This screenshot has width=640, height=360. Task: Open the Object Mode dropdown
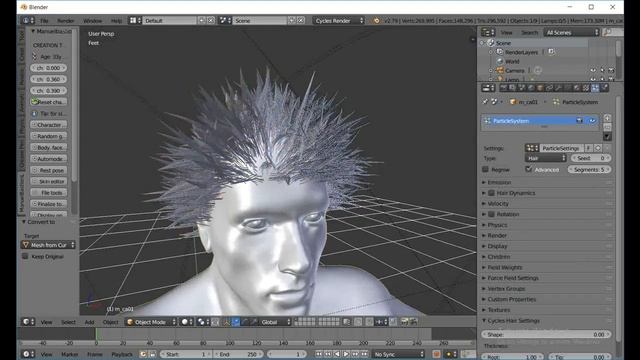click(x=151, y=322)
